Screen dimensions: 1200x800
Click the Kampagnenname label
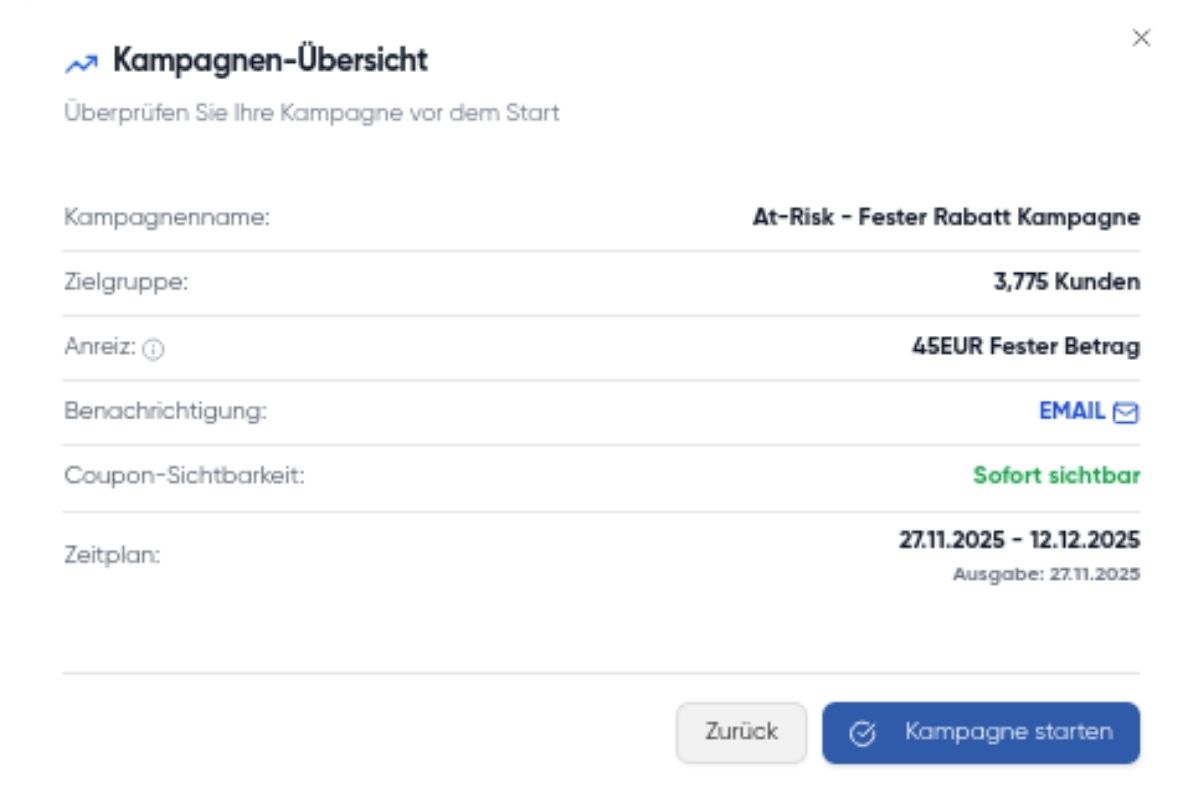167,217
